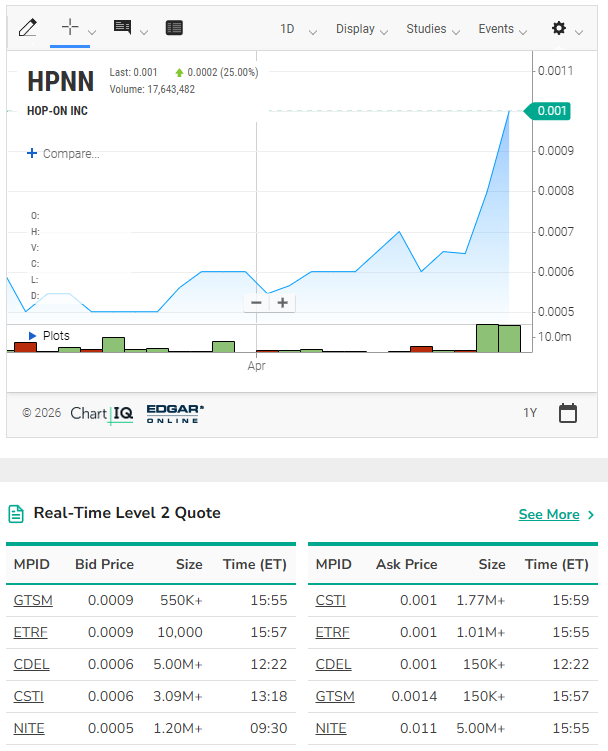Viewport: 608px width, 751px height.
Task: Click the Apr date axis label
Action: click(x=256, y=366)
